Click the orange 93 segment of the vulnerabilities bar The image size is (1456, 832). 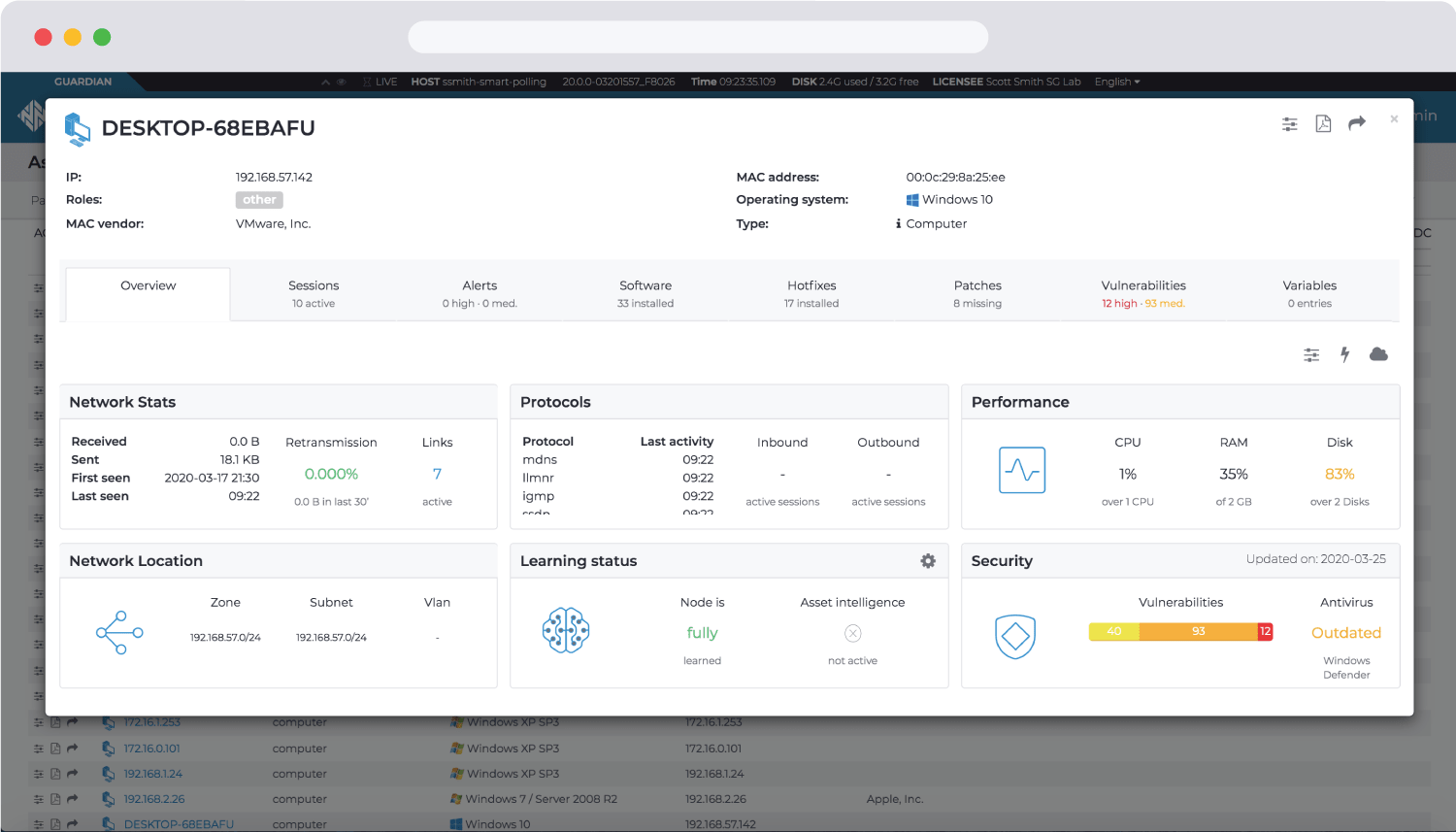1198,631
